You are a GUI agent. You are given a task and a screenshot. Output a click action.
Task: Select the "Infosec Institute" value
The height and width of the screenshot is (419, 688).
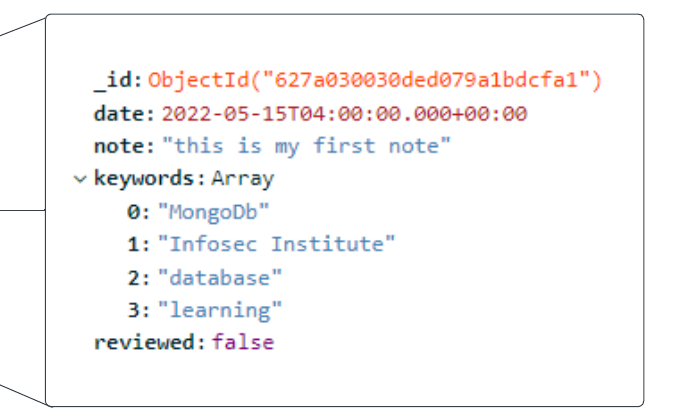276,244
